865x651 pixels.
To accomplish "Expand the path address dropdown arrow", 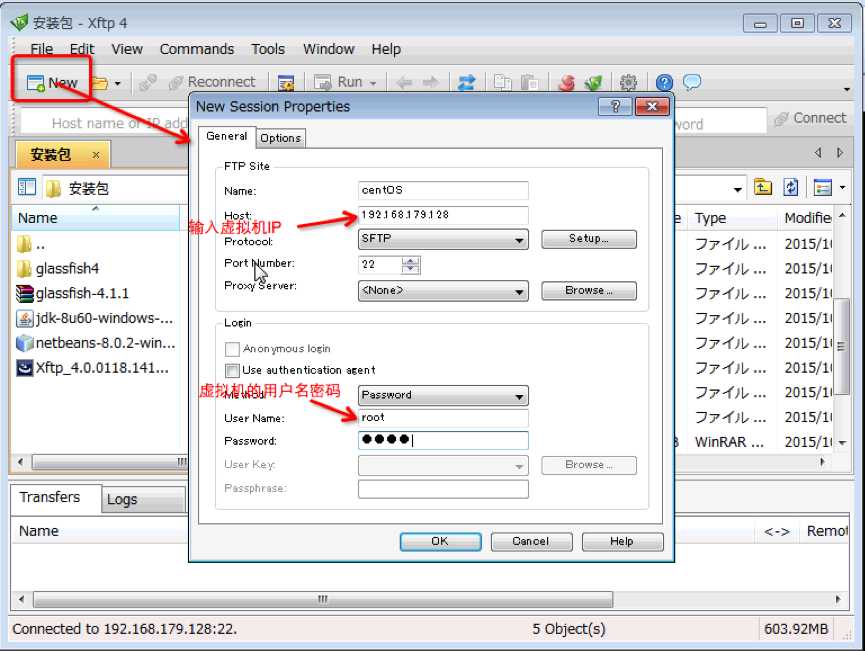I will coord(738,190).
